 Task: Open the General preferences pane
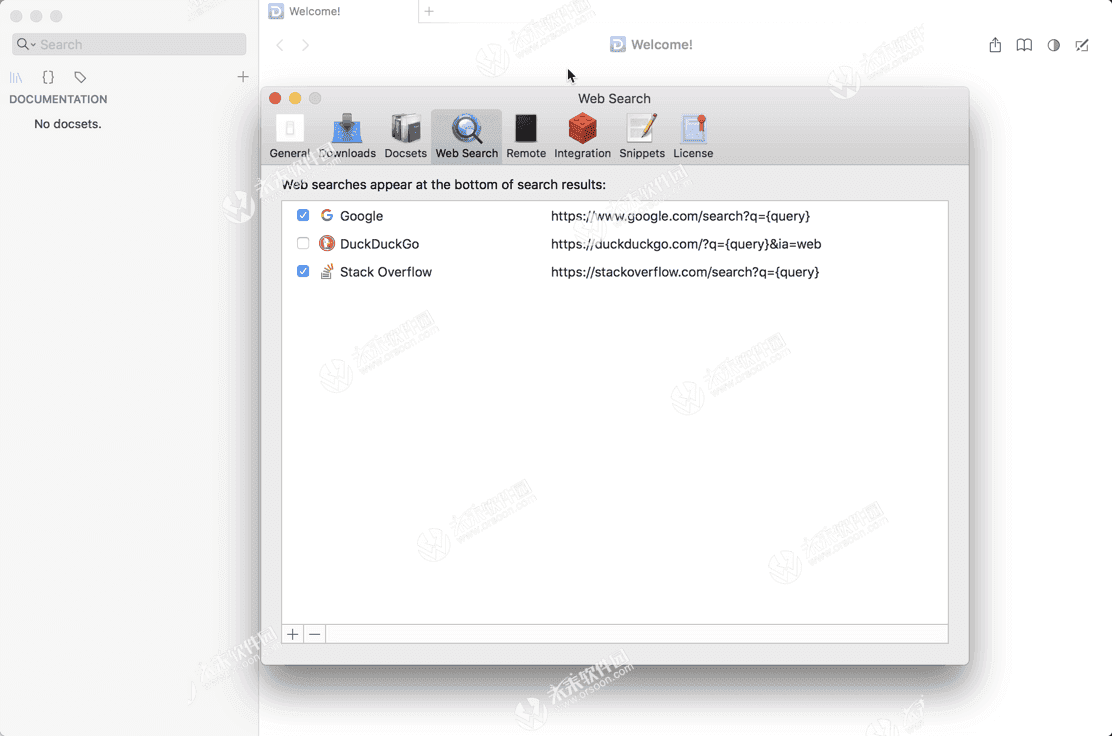click(x=289, y=136)
